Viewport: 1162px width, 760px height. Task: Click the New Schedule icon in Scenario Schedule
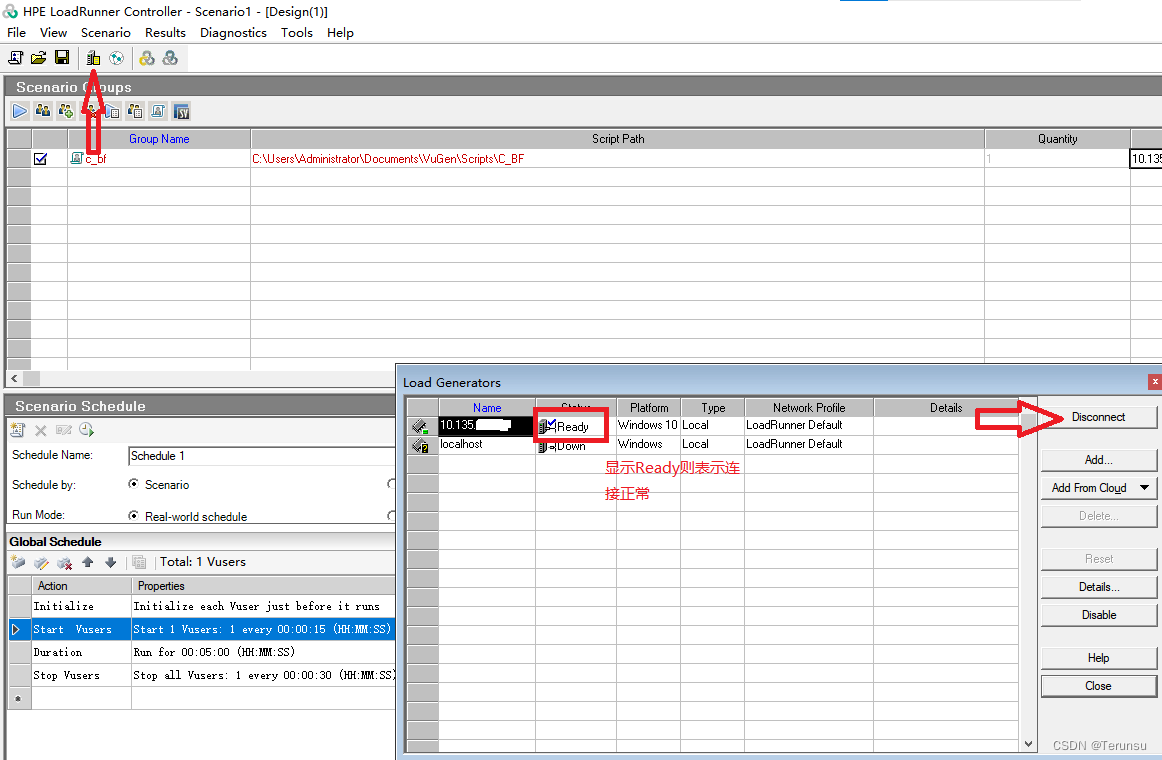click(x=18, y=430)
